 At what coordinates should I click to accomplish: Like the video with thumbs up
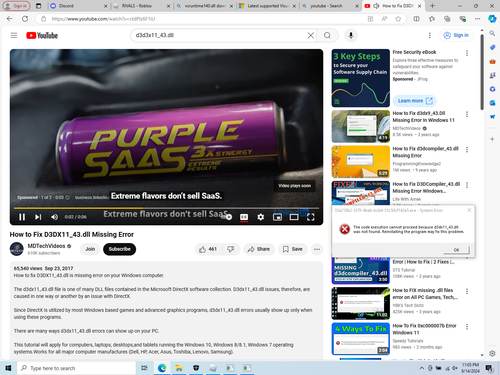[208, 249]
